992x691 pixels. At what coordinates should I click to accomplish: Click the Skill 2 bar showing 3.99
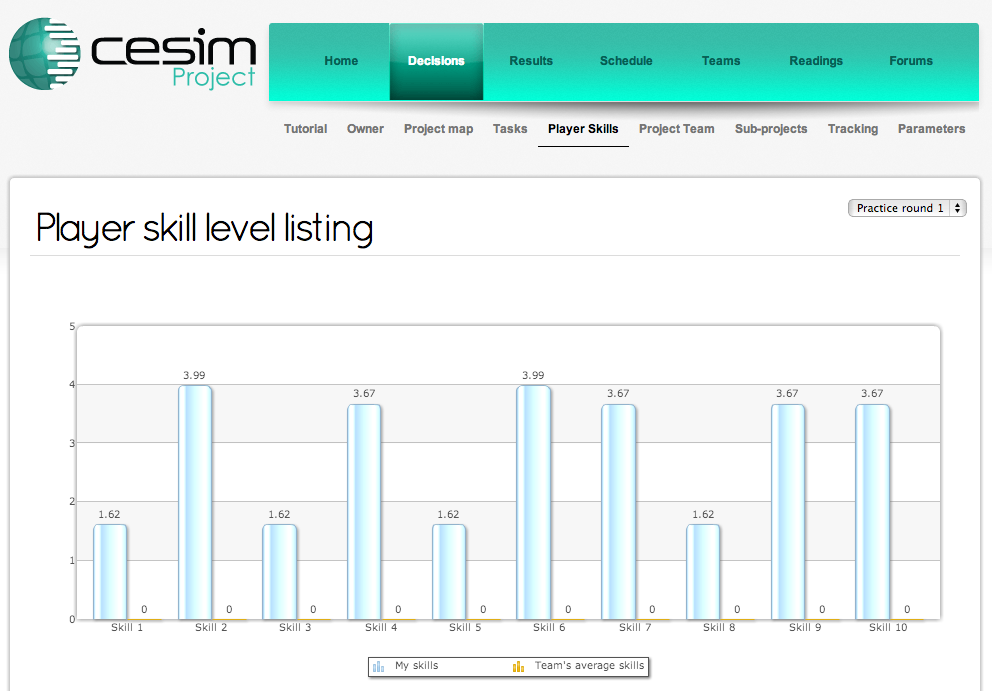pyautogui.click(x=196, y=500)
